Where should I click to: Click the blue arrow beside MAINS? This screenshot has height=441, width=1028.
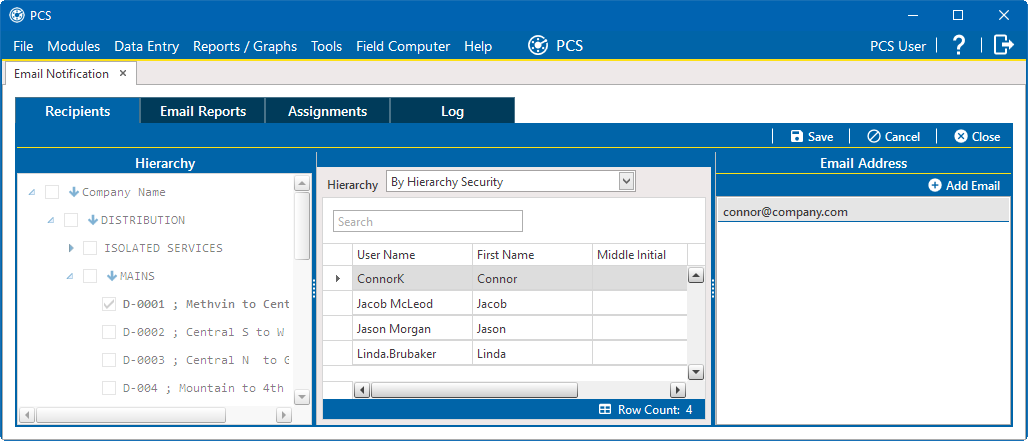pyautogui.click(x=112, y=276)
